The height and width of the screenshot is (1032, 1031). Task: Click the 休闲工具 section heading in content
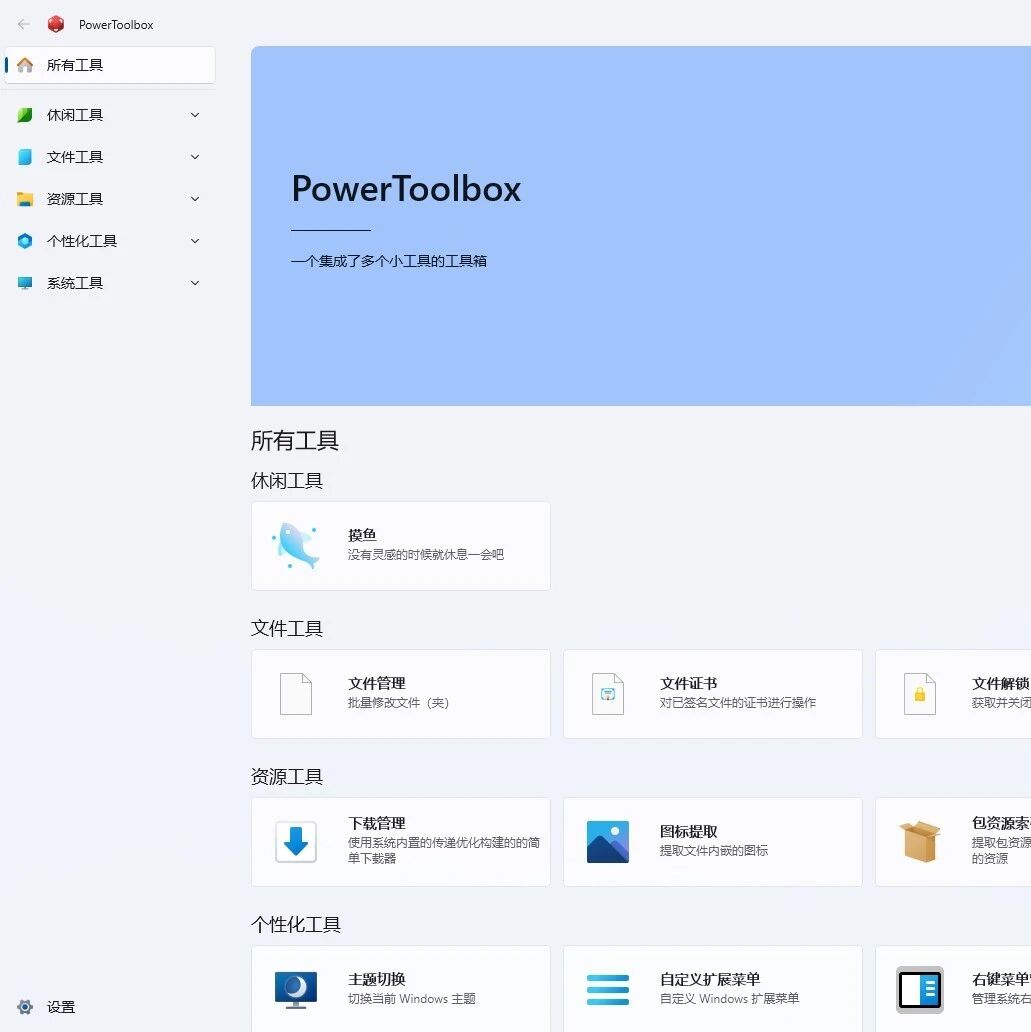pyautogui.click(x=287, y=480)
